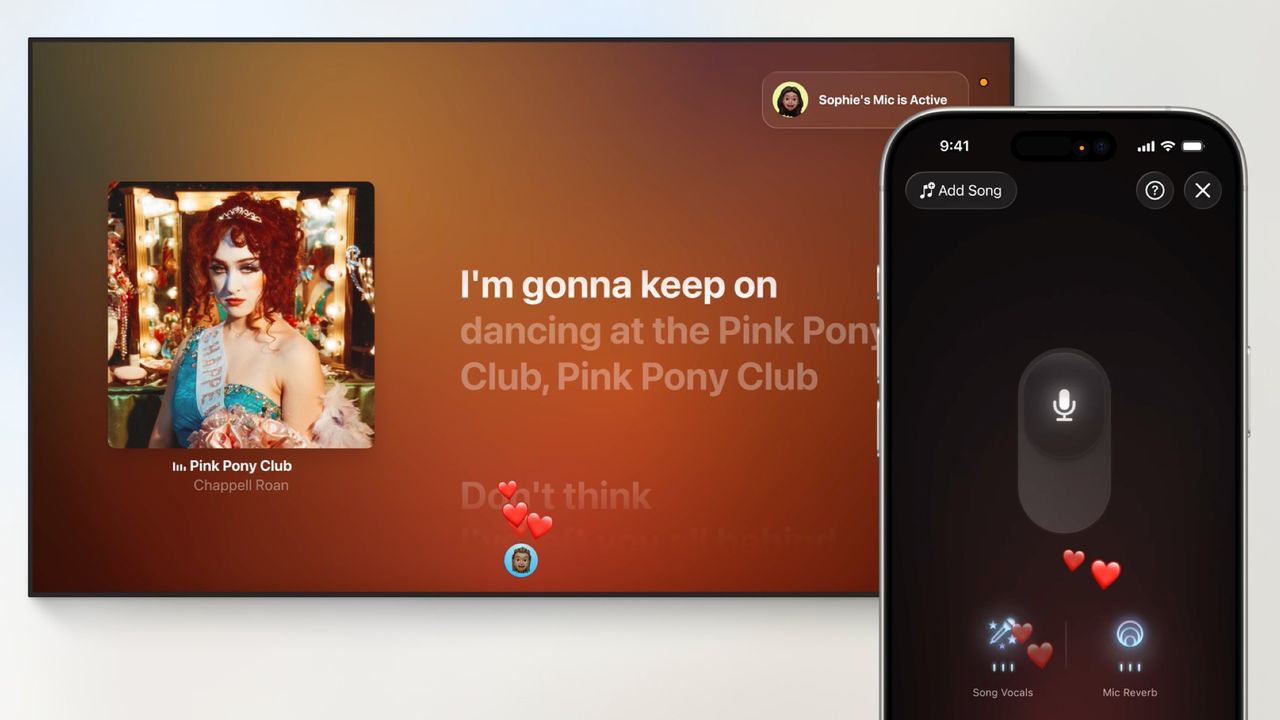The height and width of the screenshot is (720, 1280).
Task: Click the lyric dancing at the Pink Pony
Action: [x=670, y=332]
